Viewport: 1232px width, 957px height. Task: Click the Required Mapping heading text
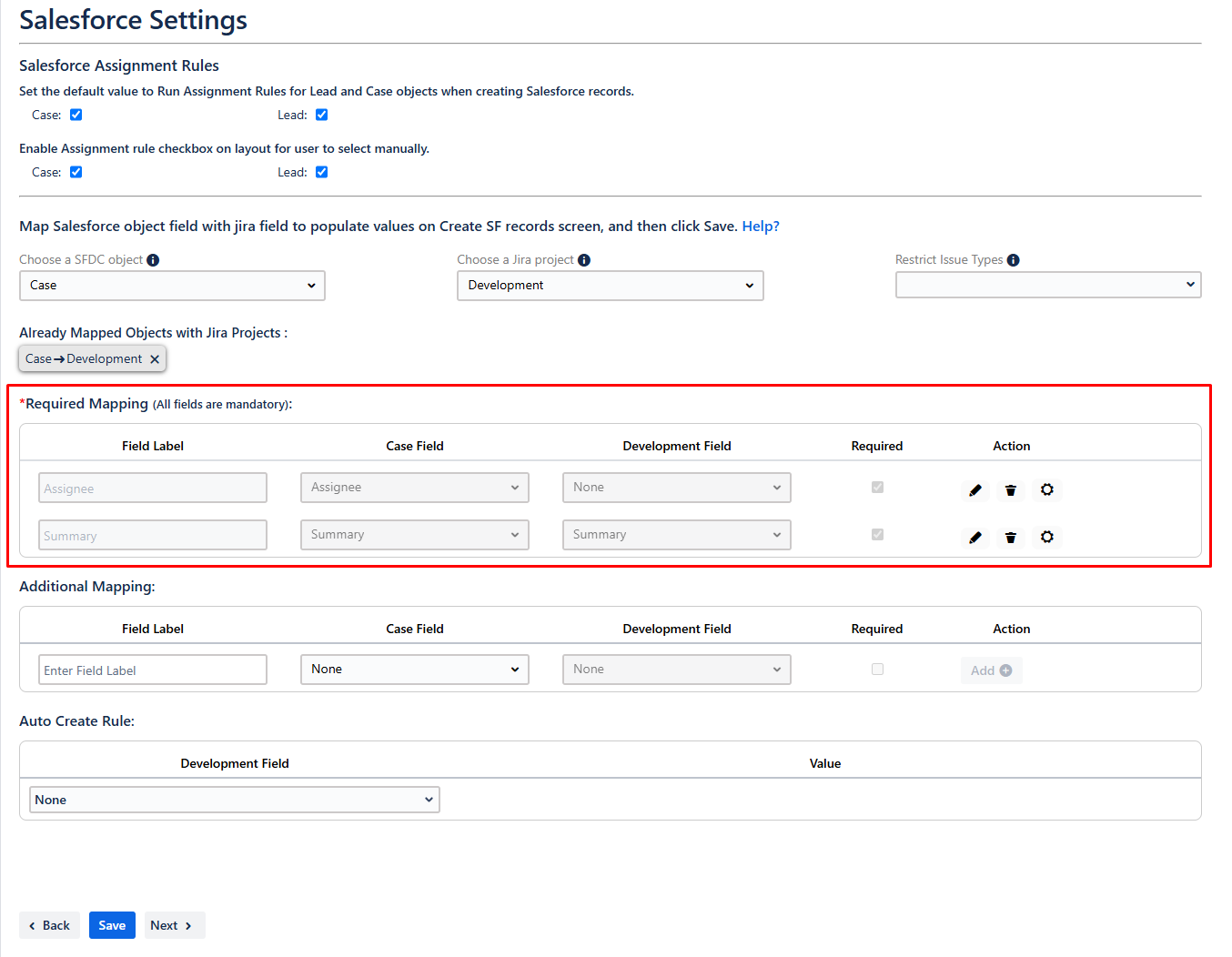(86, 404)
